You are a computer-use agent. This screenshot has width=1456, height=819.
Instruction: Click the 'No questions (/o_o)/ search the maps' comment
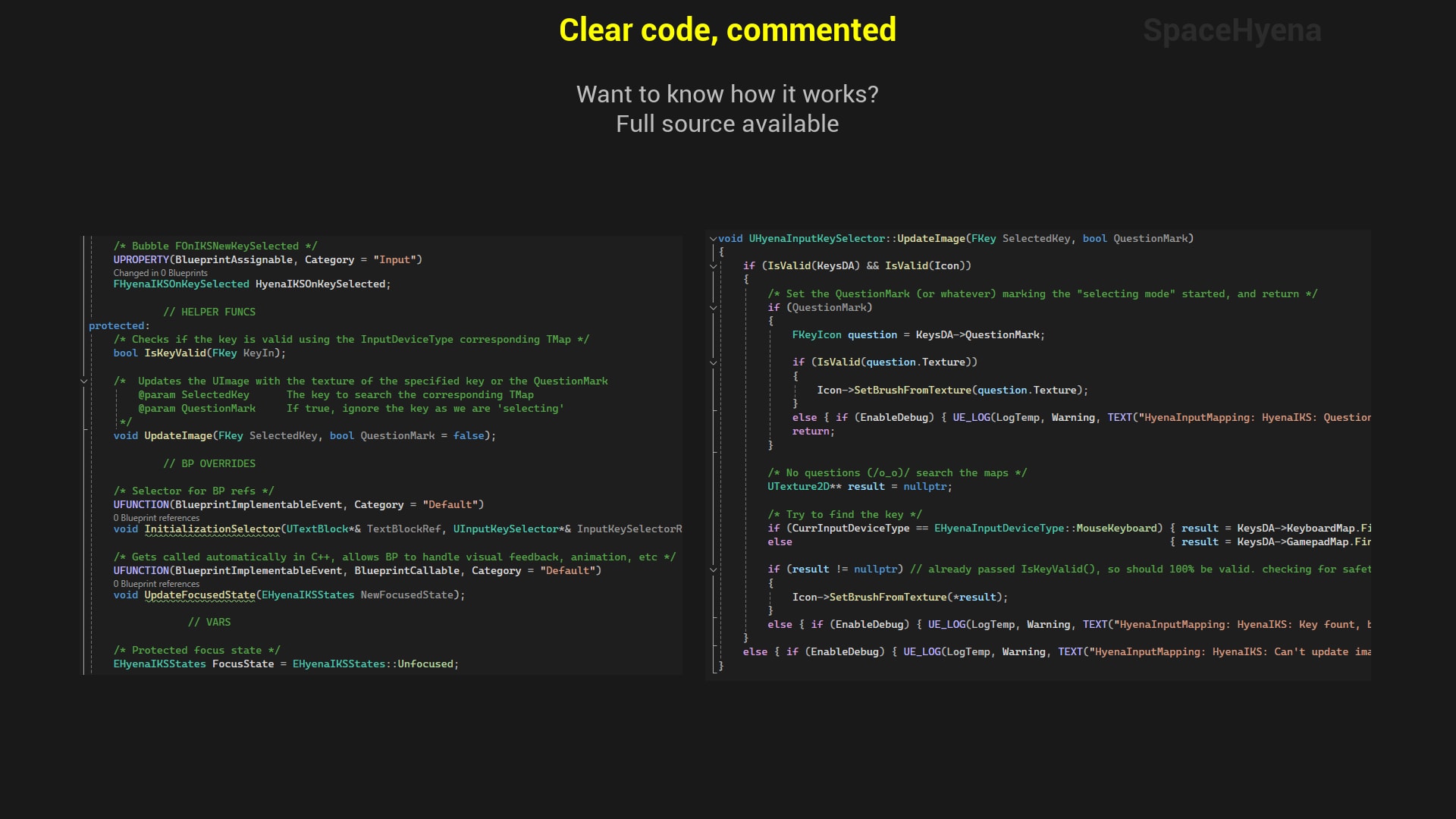[897, 473]
